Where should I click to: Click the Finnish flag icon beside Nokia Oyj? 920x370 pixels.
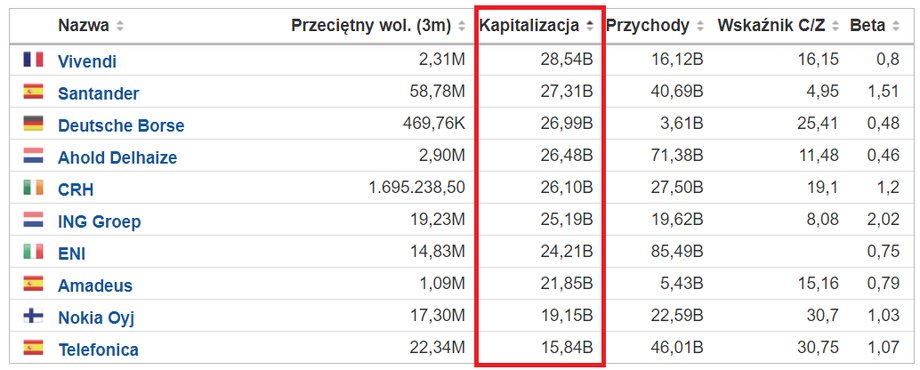pyautogui.click(x=33, y=316)
